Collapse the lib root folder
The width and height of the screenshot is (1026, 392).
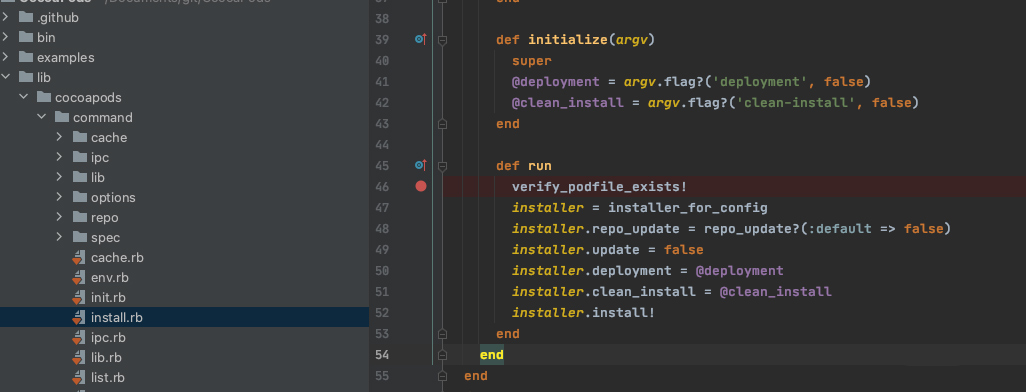6,77
